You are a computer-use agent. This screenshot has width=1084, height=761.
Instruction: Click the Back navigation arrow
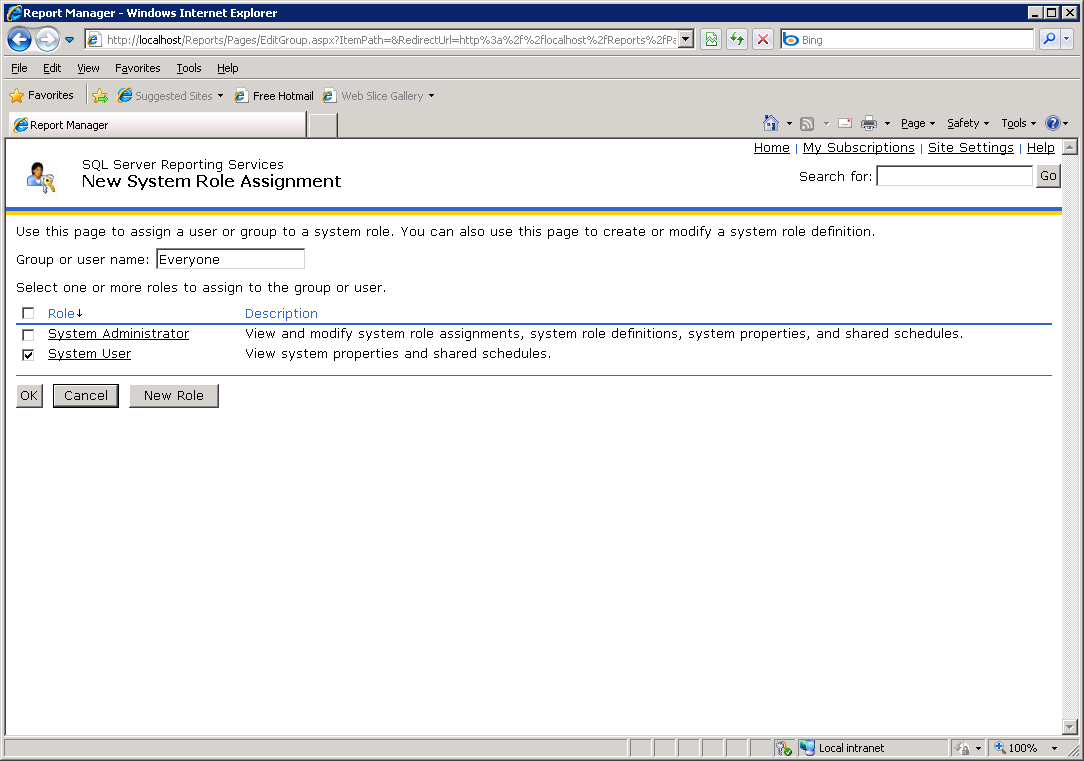[20, 39]
